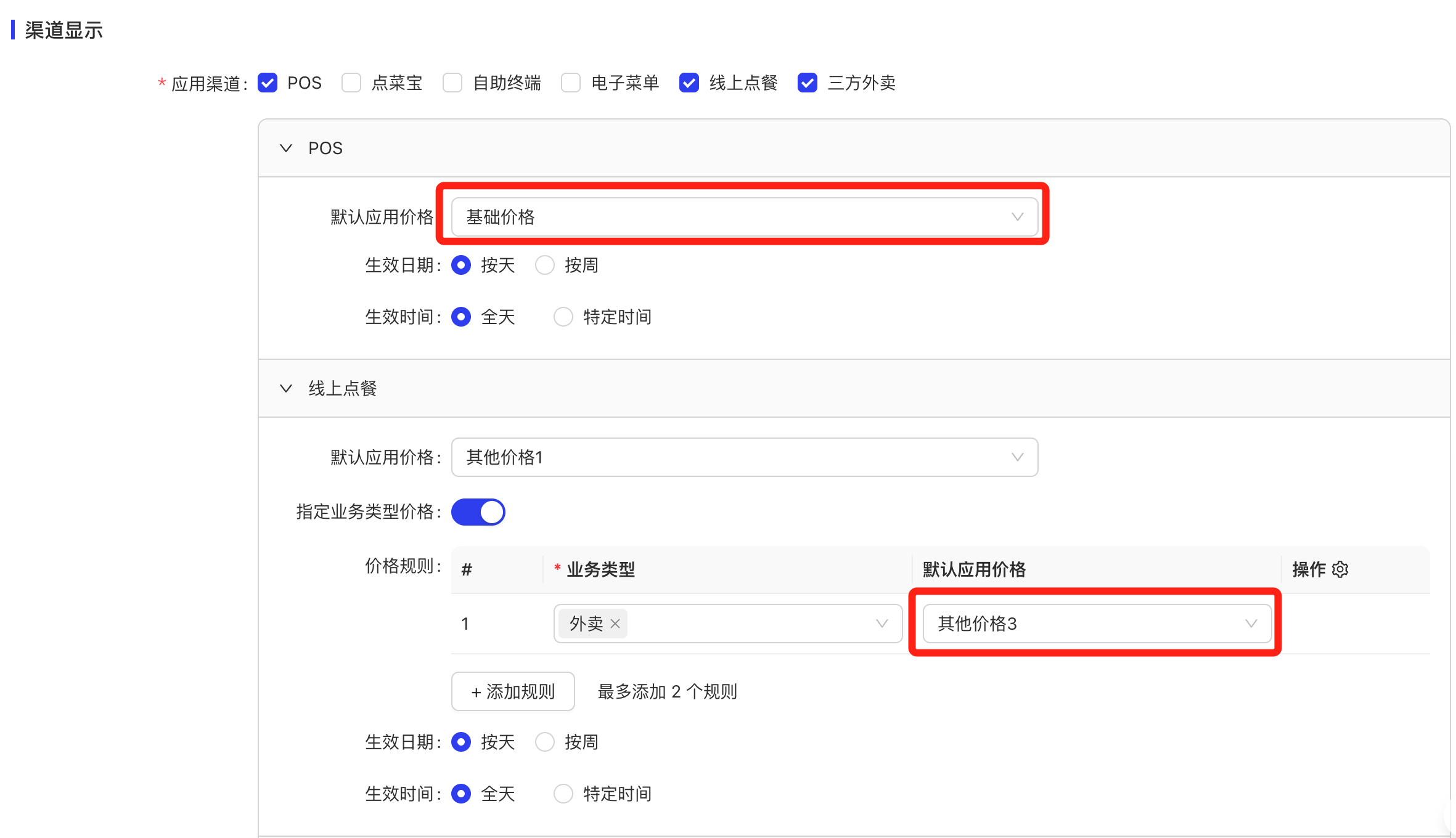Uncheck the POS channel checkbox
Image resolution: width=1456 pixels, height=838 pixels.
pyautogui.click(x=268, y=83)
